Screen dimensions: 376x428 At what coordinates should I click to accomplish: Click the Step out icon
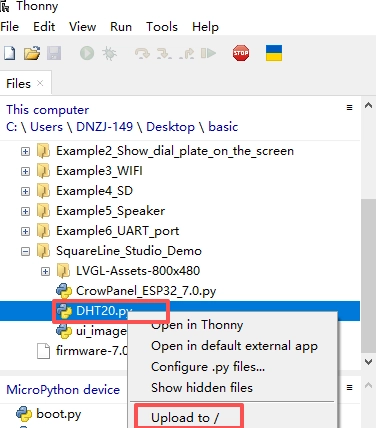(186, 53)
